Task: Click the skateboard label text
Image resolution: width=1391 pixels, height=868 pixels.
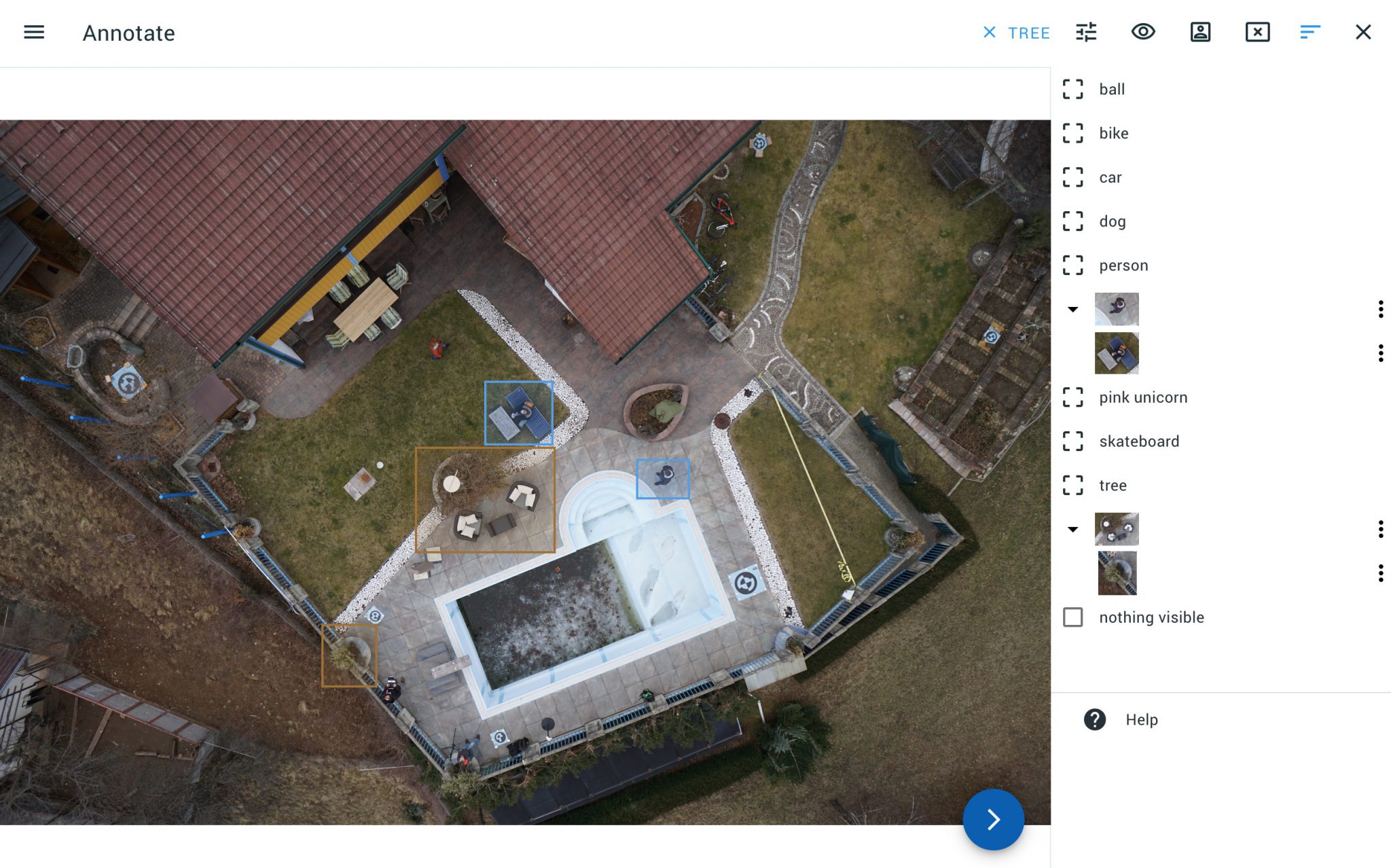Action: [x=1139, y=441]
